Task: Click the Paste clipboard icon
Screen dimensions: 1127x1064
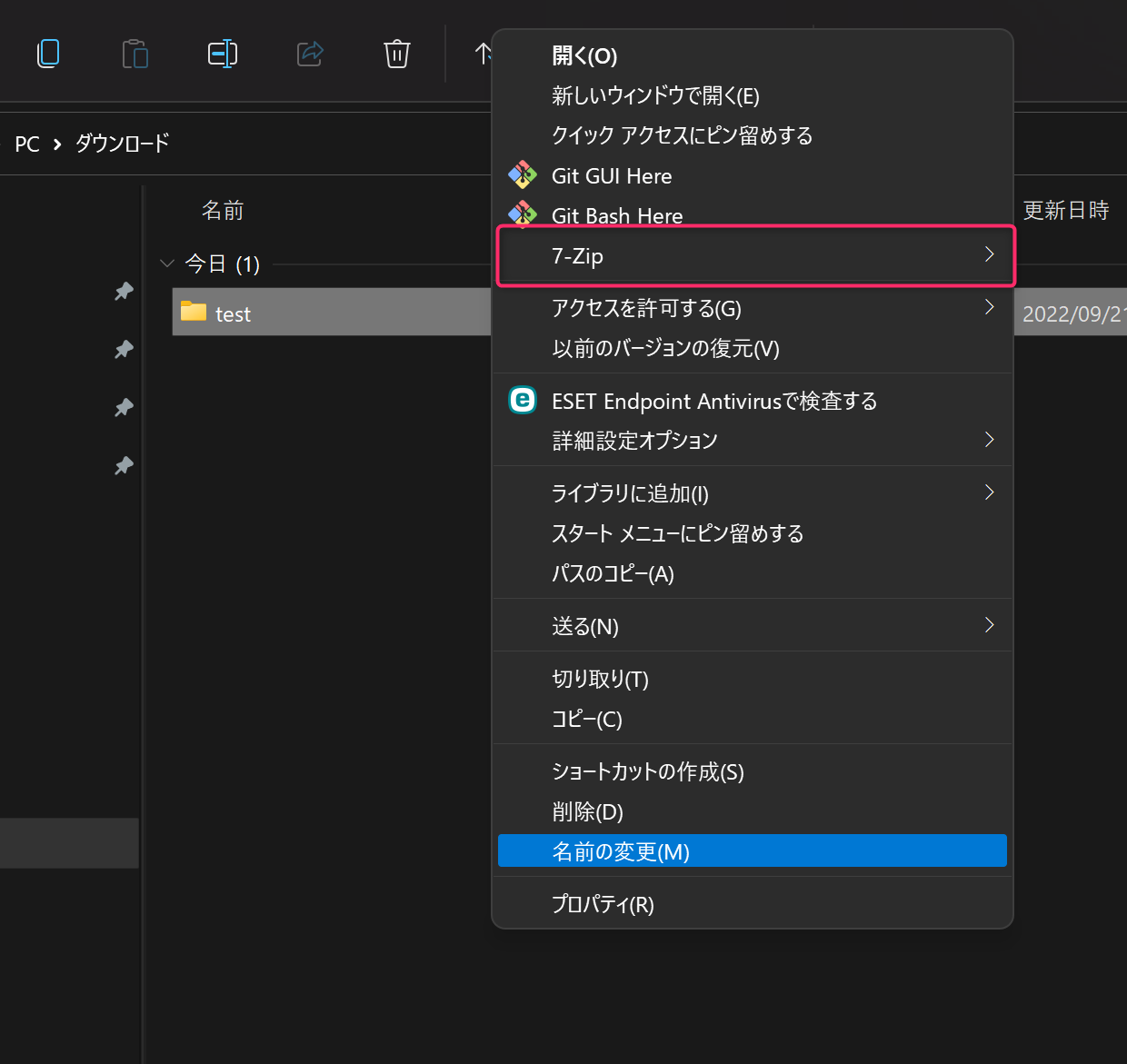Action: point(135,54)
